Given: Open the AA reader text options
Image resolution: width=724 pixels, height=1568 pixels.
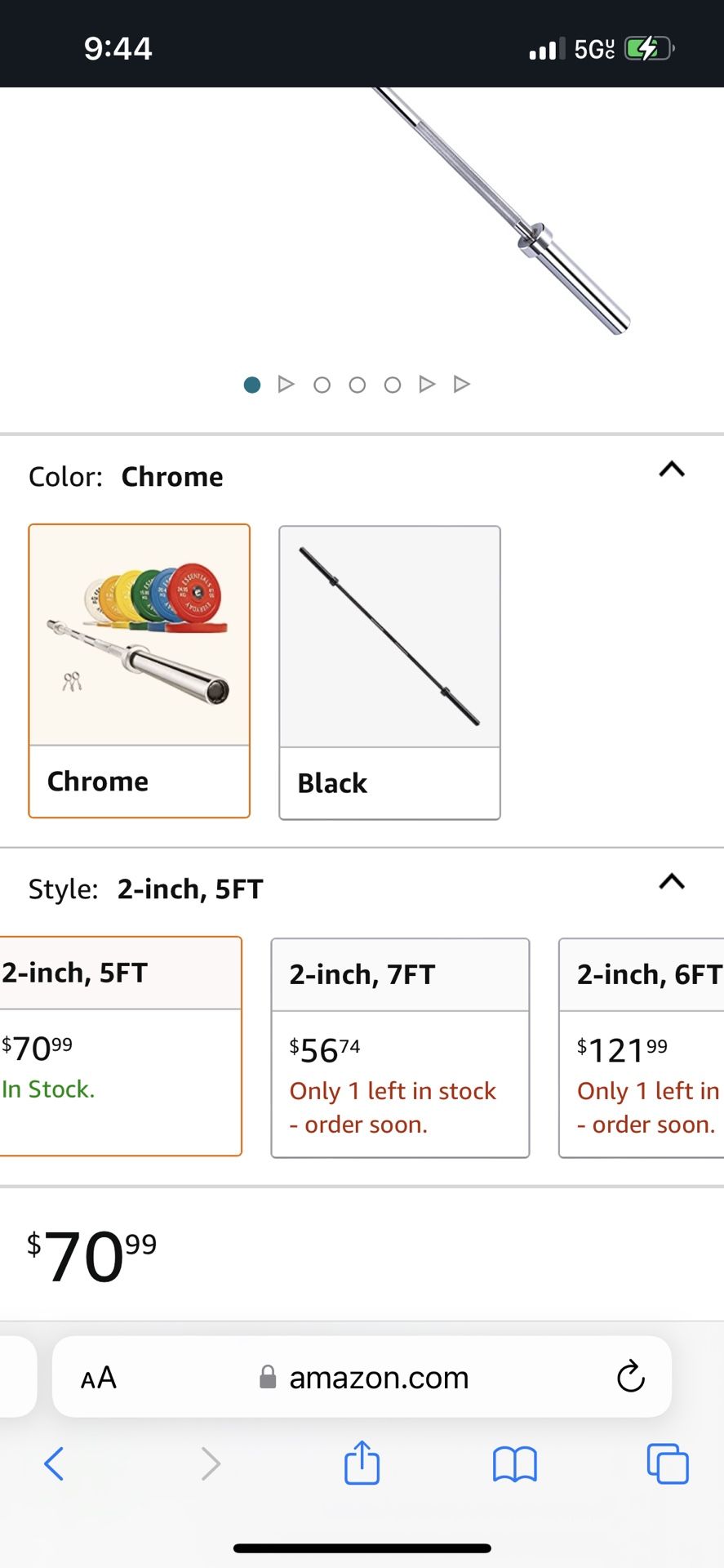Looking at the screenshot, I should point(99,1378).
